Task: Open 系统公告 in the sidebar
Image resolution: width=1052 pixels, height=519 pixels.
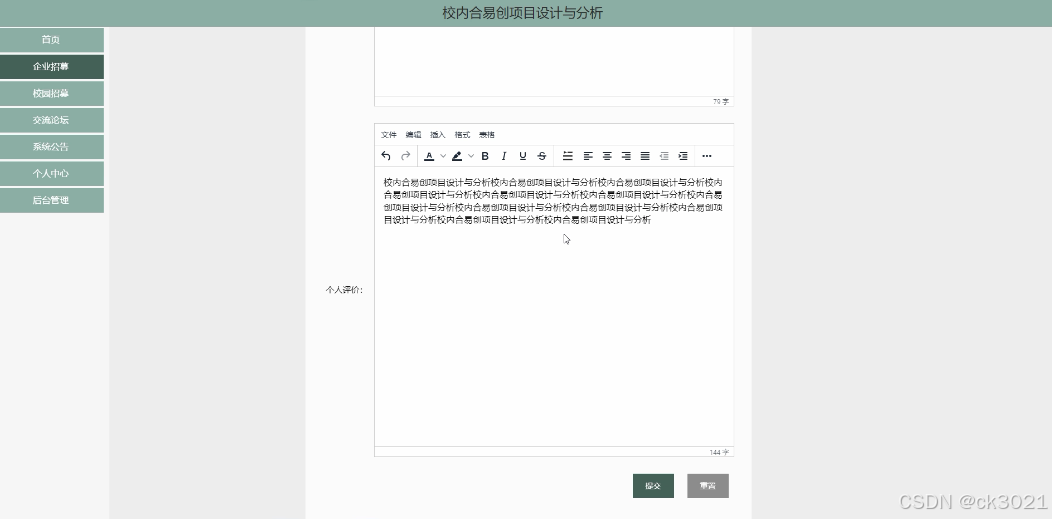Action: point(52,147)
